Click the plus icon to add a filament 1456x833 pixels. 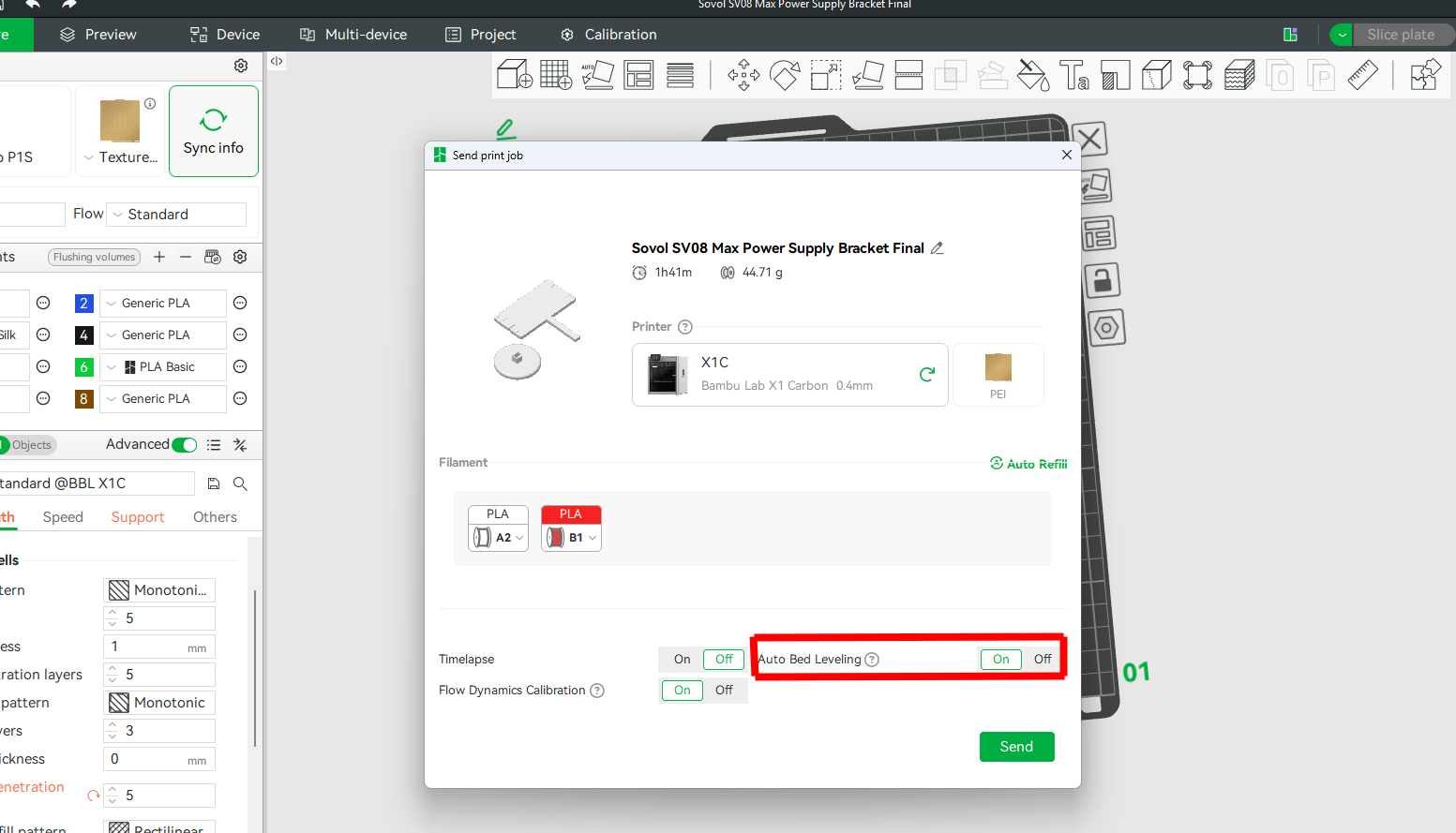pyautogui.click(x=159, y=257)
